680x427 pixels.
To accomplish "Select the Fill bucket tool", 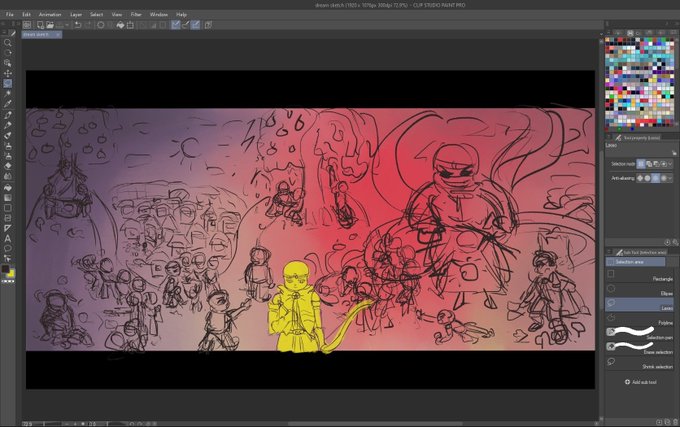I will pos(7,188).
